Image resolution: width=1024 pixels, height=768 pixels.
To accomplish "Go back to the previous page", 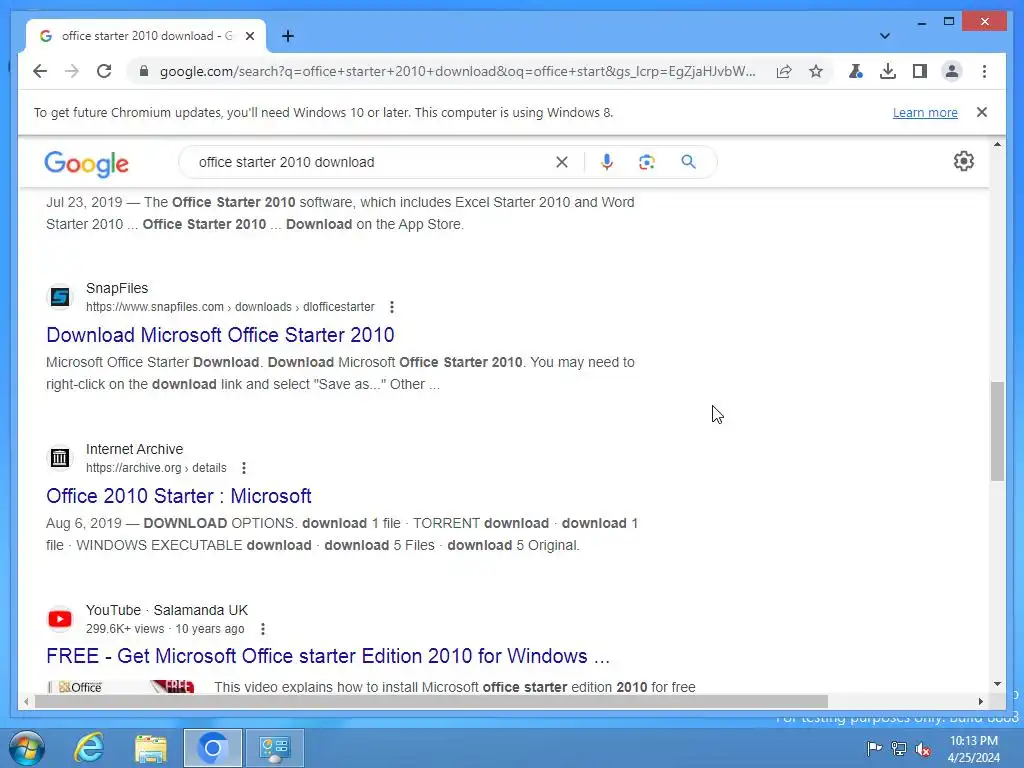I will tap(40, 71).
